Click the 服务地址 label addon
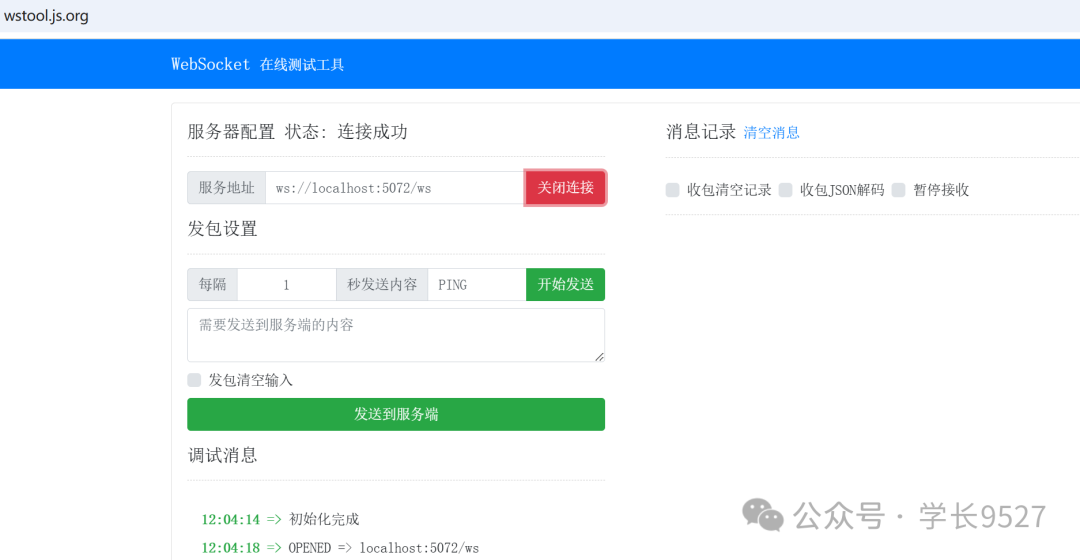This screenshot has width=1080, height=560. pos(226,188)
